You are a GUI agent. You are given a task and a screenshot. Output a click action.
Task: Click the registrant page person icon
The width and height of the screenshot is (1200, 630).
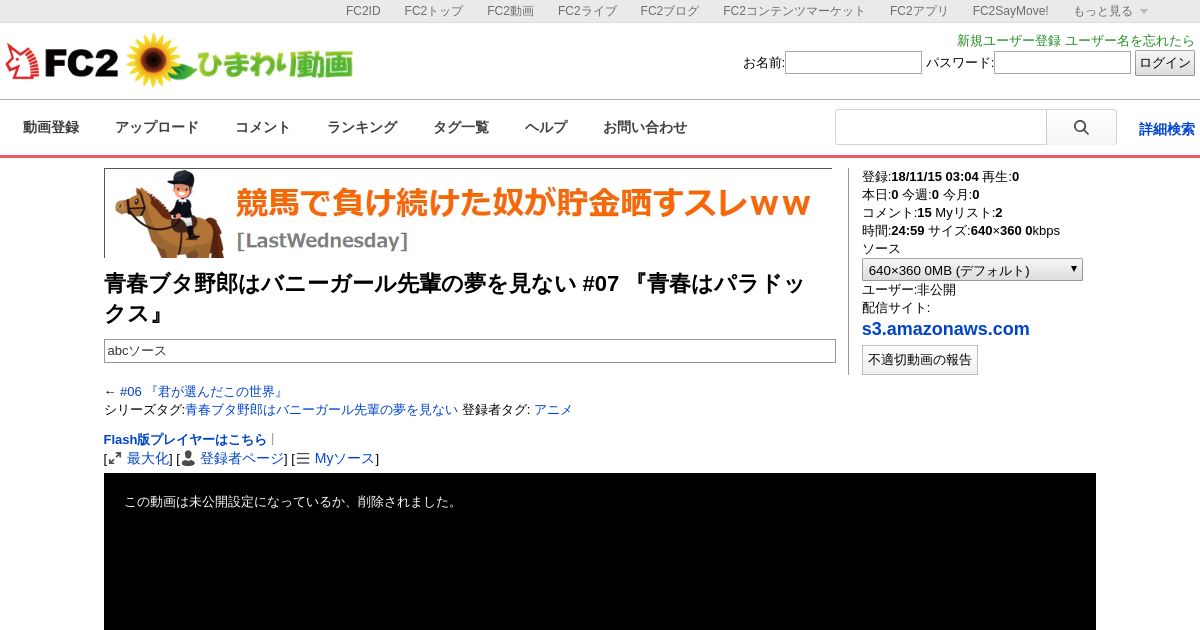[x=188, y=459]
